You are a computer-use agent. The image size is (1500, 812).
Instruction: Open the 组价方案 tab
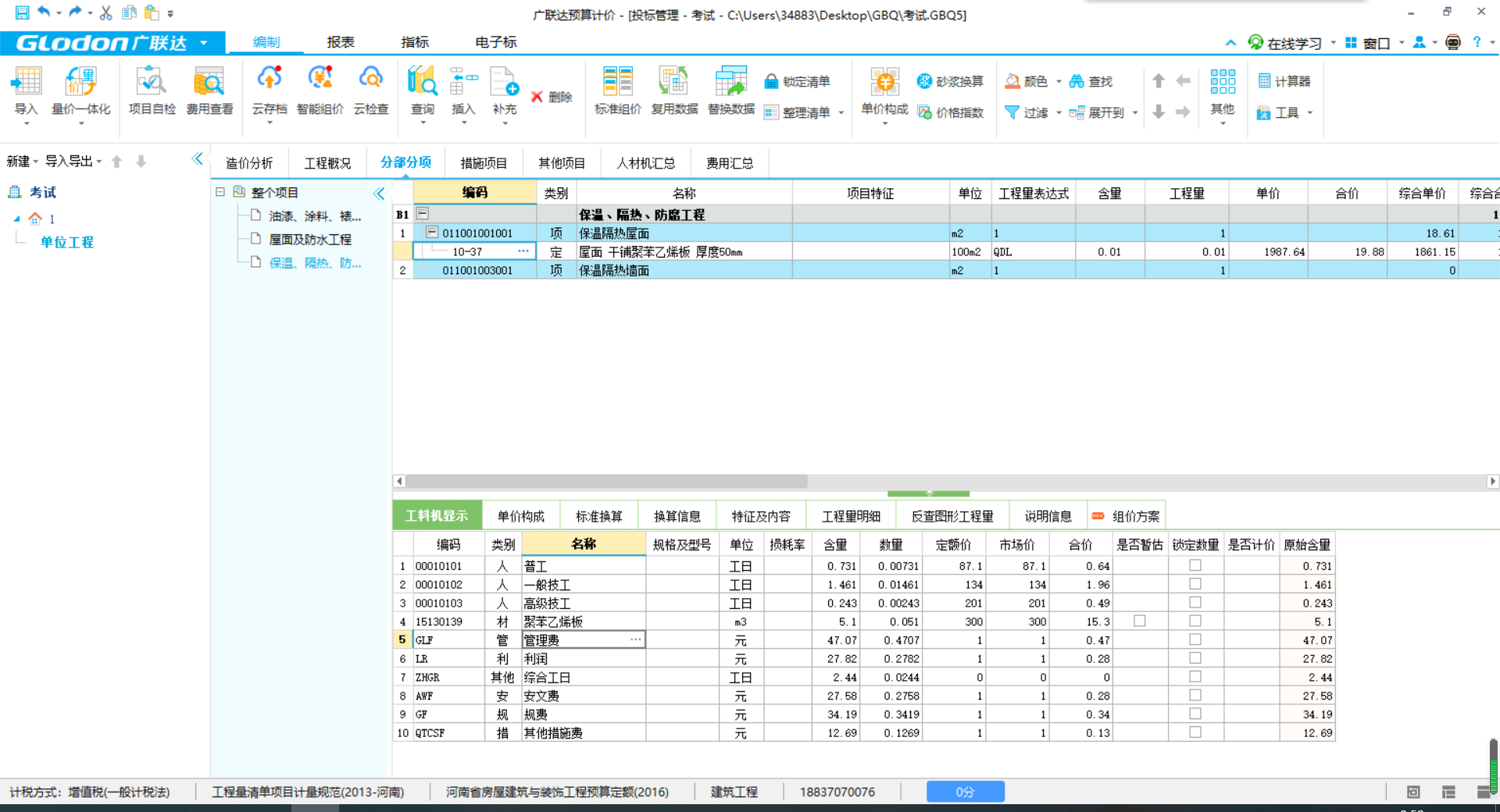point(1126,516)
